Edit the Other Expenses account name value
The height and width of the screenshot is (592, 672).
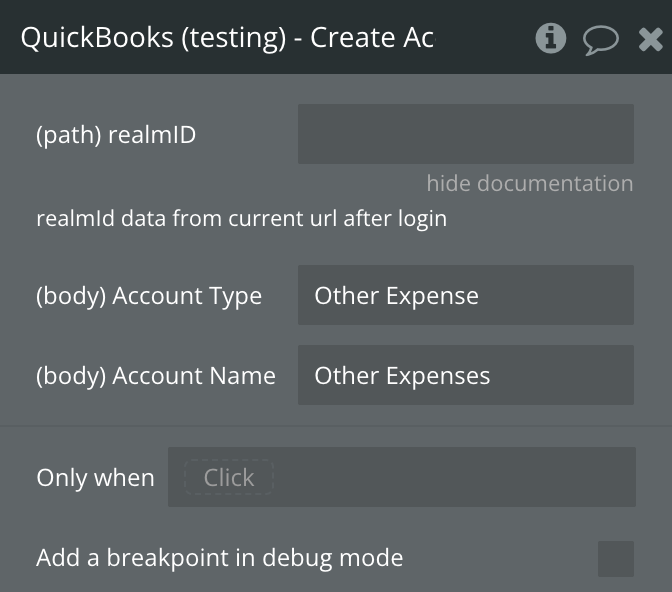tap(402, 376)
